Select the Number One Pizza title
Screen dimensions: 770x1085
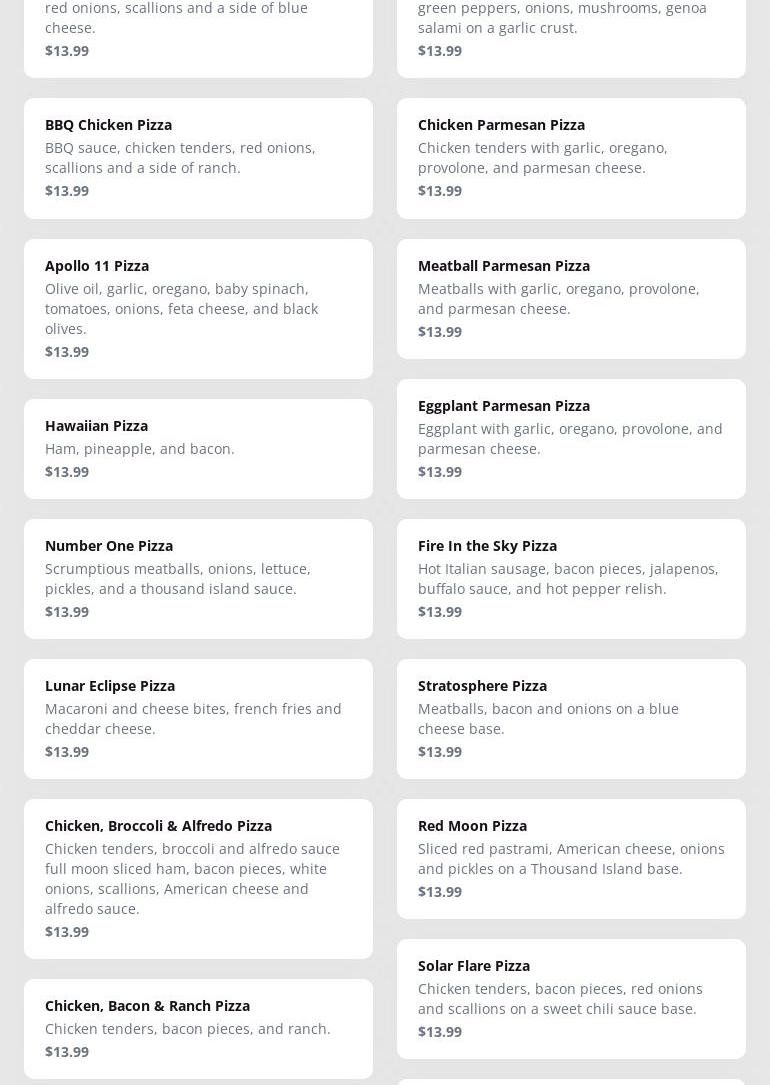[109, 546]
